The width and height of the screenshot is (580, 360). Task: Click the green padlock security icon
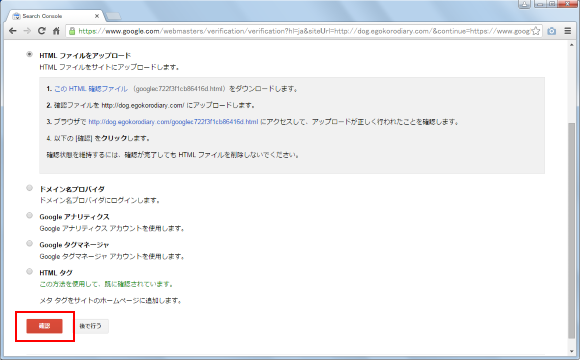[x=72, y=31]
